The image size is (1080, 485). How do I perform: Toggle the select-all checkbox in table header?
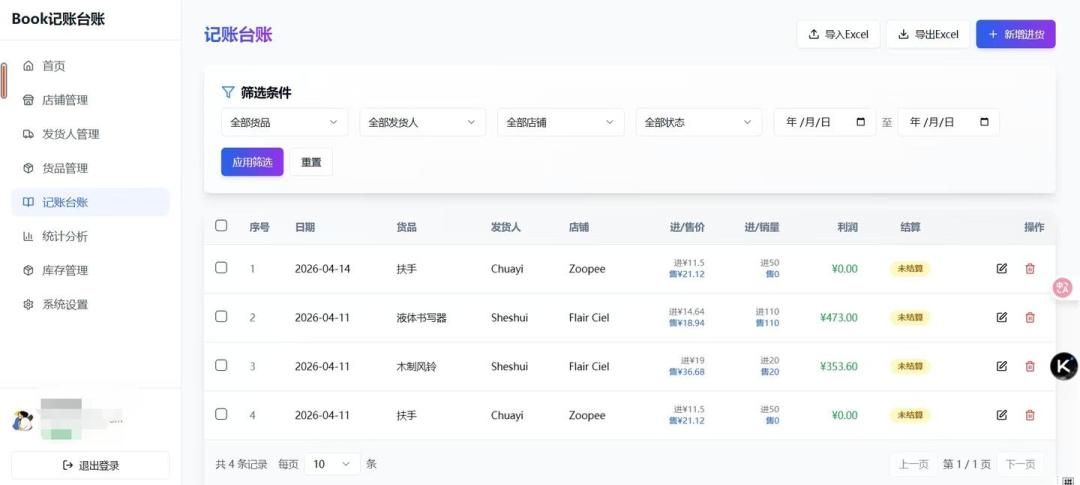221,225
